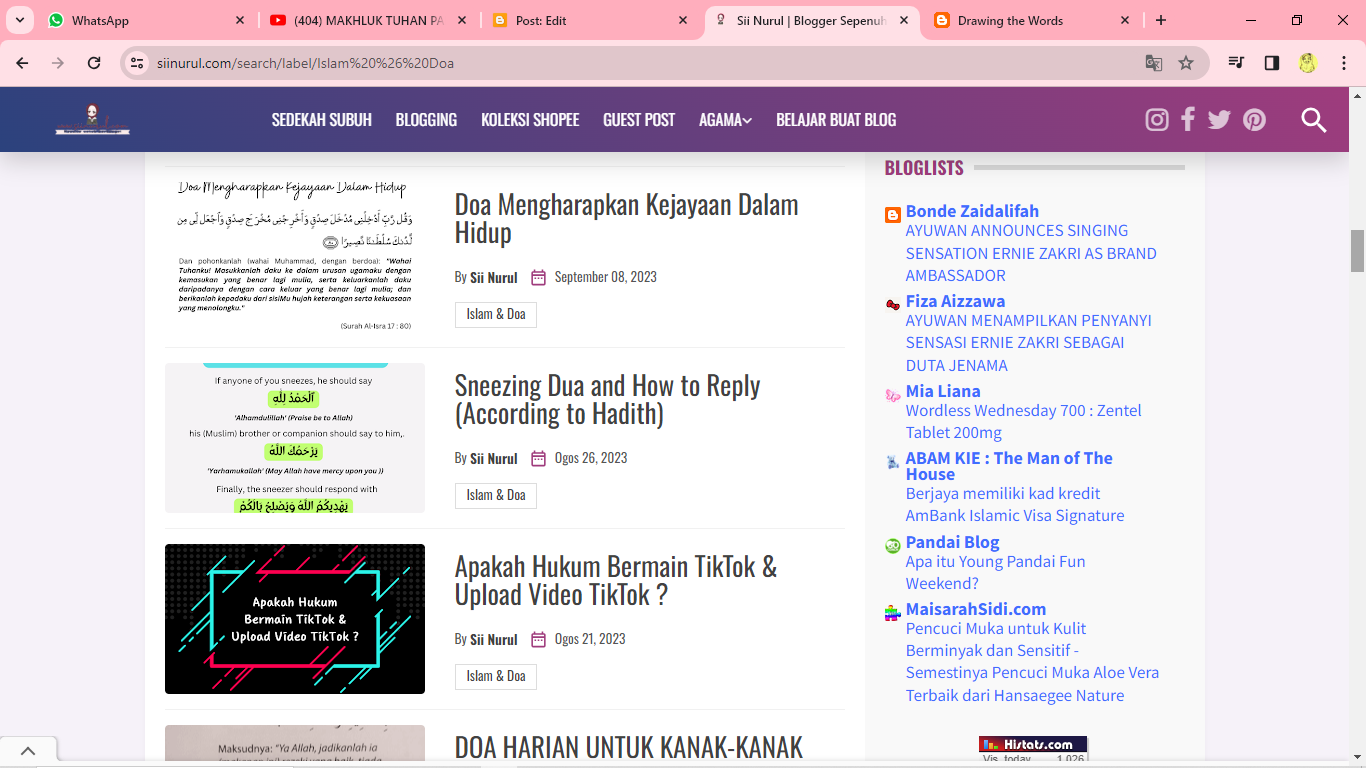1366x768 pixels.
Task: Go back with the browser back arrow
Action: pyautogui.click(x=22, y=63)
